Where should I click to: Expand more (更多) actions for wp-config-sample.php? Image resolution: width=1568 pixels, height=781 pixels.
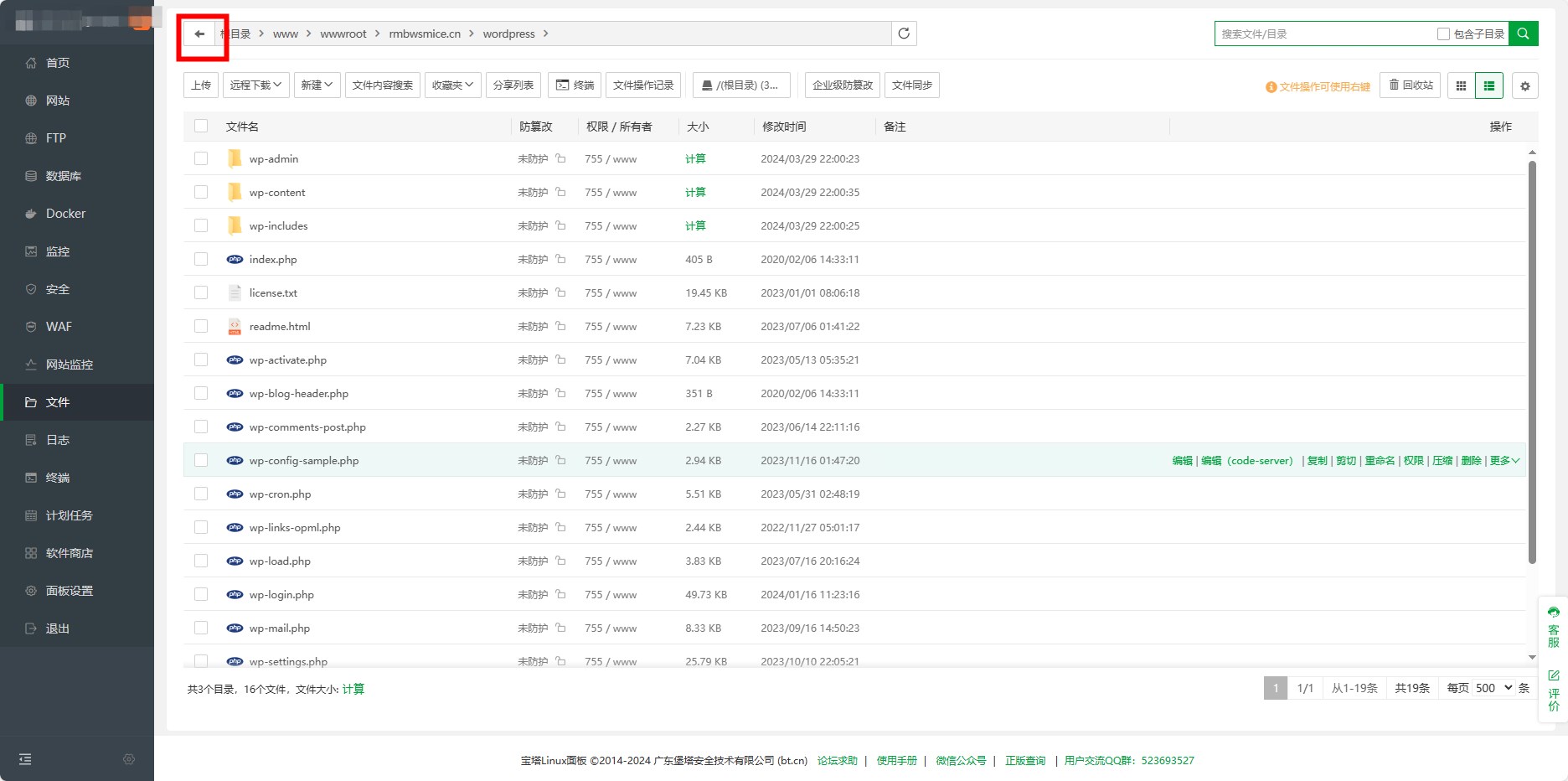pos(1504,460)
